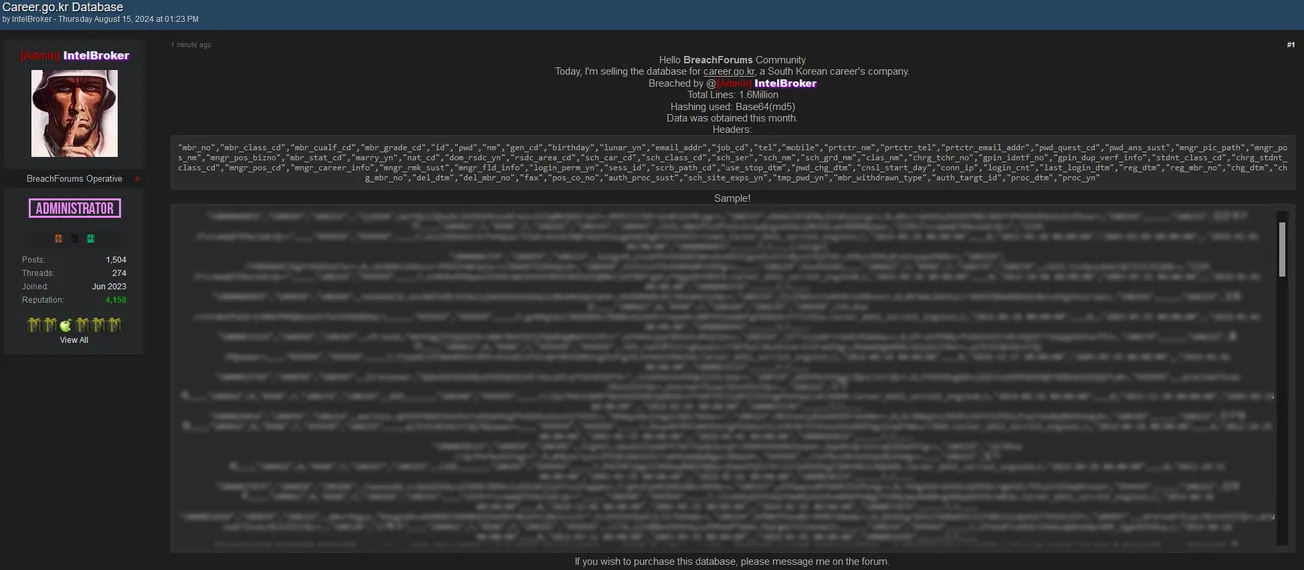1304x570 pixels.
Task: Open the career.go.kr hyperlink in post
Action: 729,71
